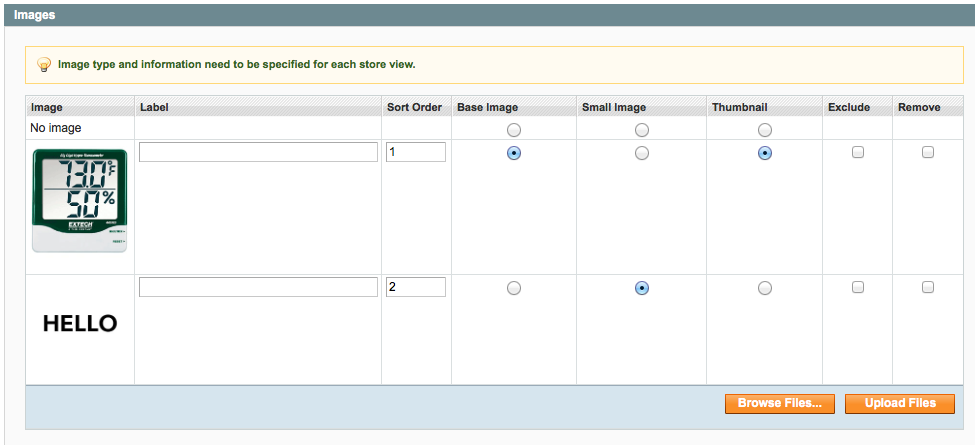Select Base Image radio for No image
975x445 pixels.
514,130
